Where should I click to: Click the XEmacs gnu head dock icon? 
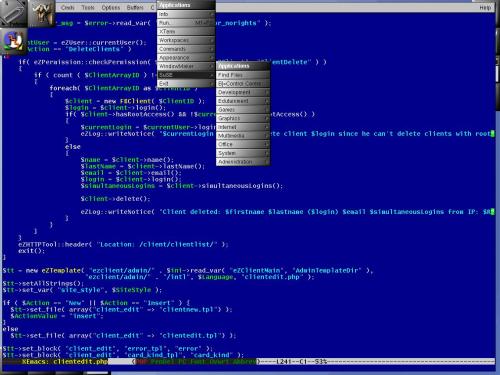(41, 13)
